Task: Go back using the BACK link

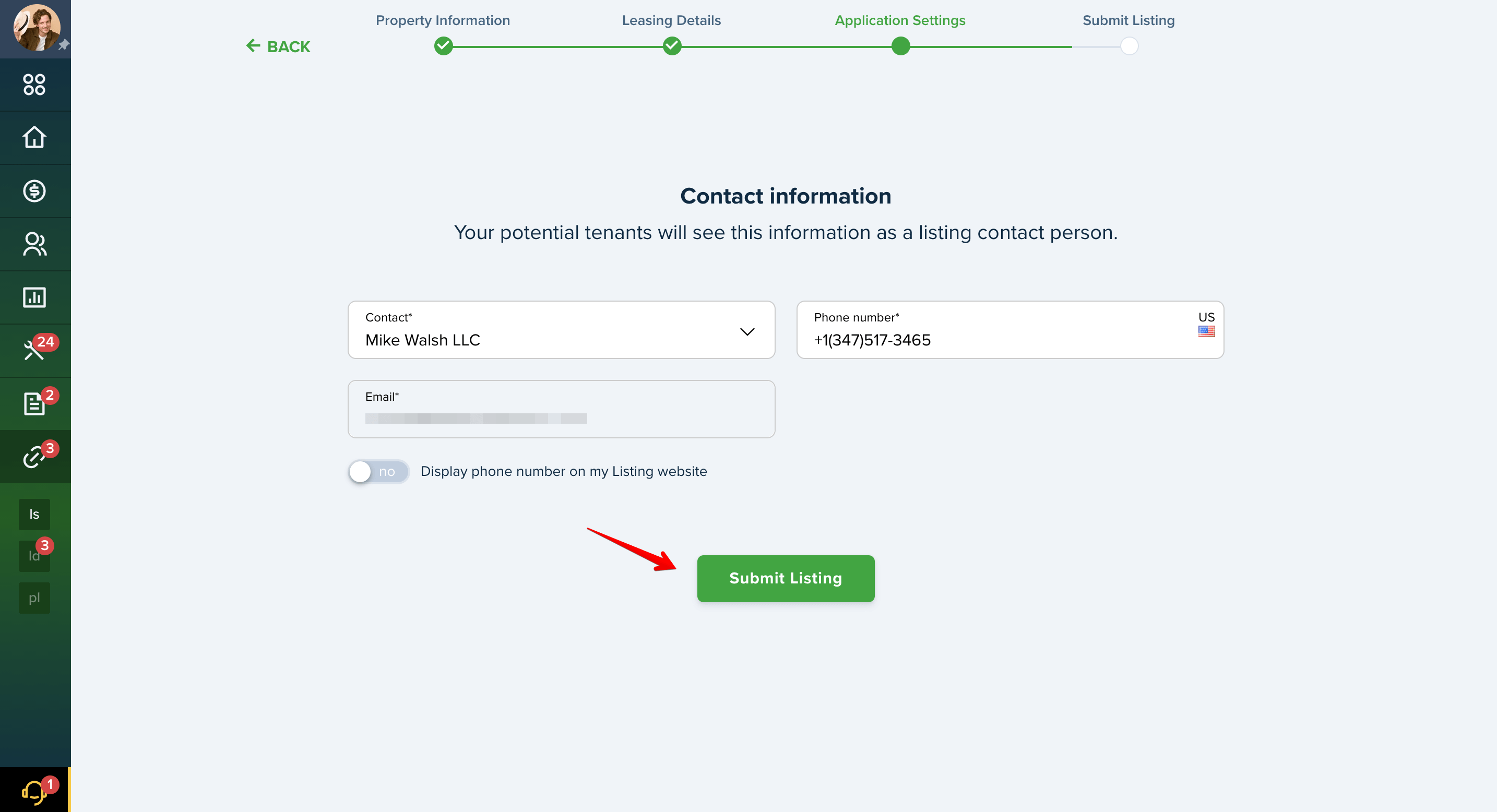Action: click(x=278, y=46)
